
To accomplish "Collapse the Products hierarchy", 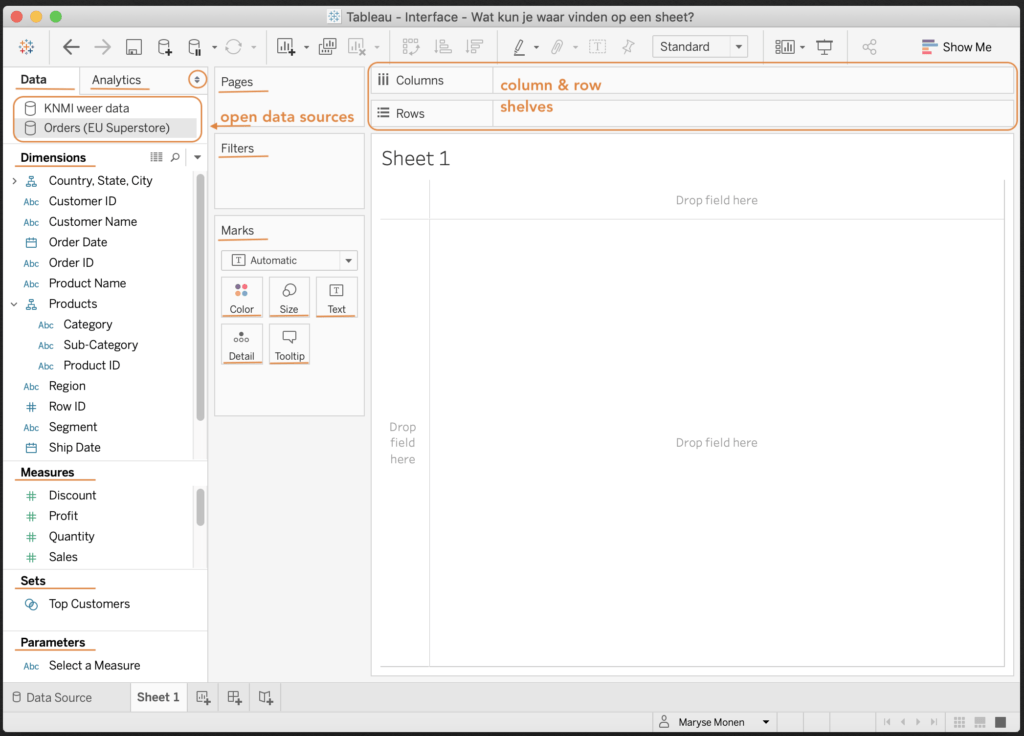I will (14, 304).
